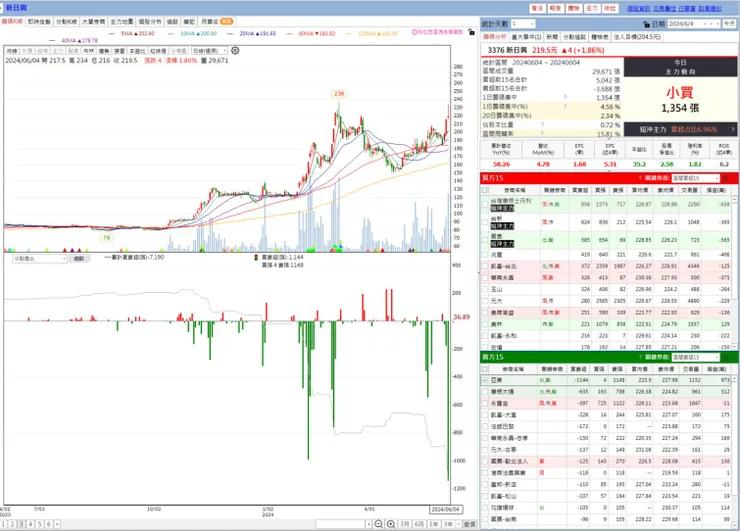
Task: Click the 今天 button
Action: [729, 24]
